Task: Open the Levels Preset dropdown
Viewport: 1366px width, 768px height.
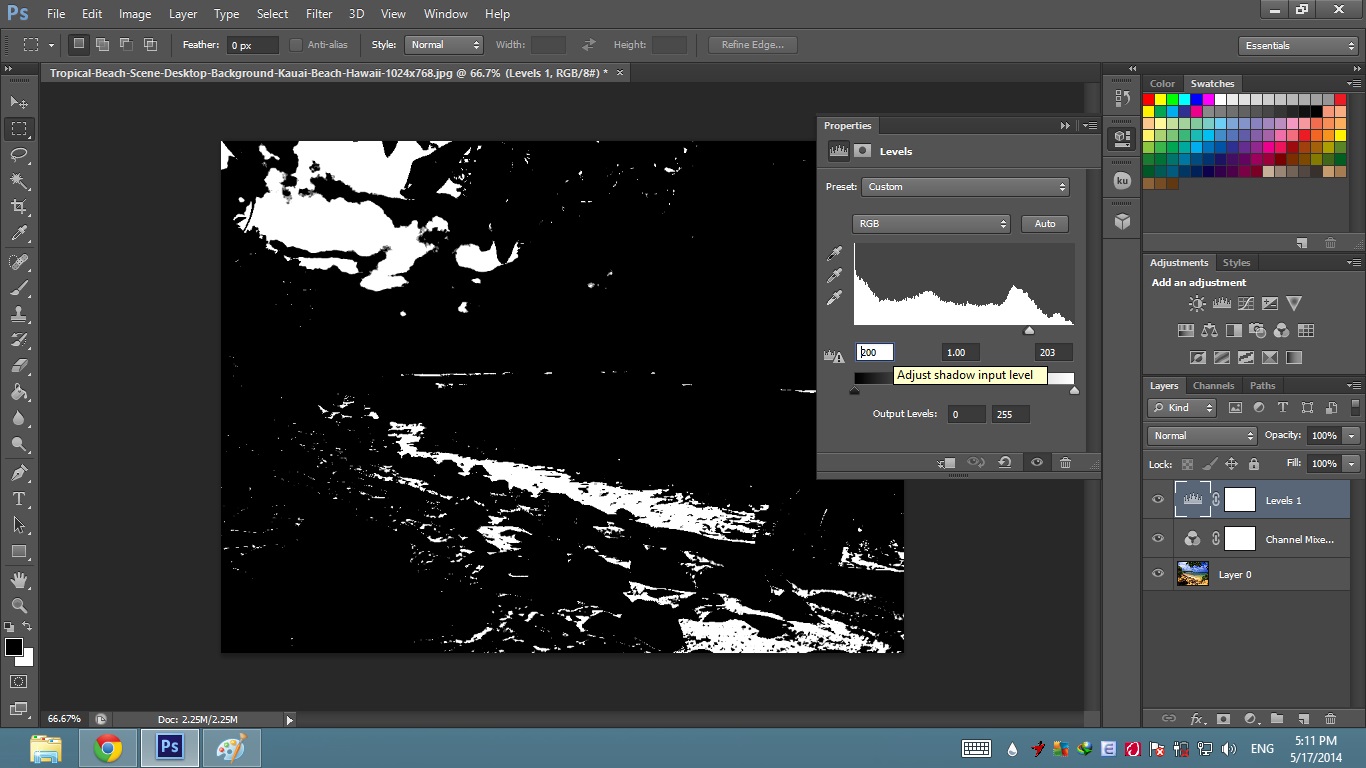Action: [966, 187]
